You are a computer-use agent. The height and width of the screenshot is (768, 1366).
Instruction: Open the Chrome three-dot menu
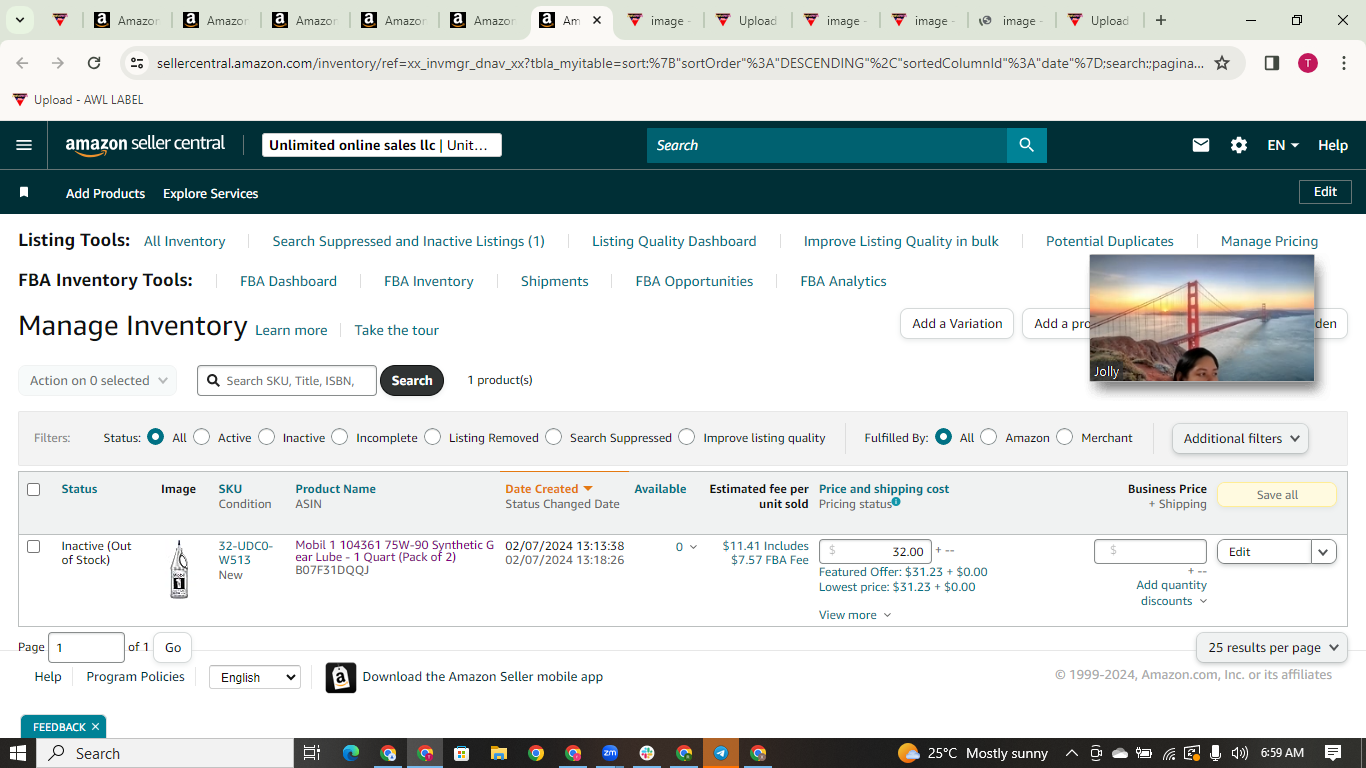click(x=1343, y=63)
